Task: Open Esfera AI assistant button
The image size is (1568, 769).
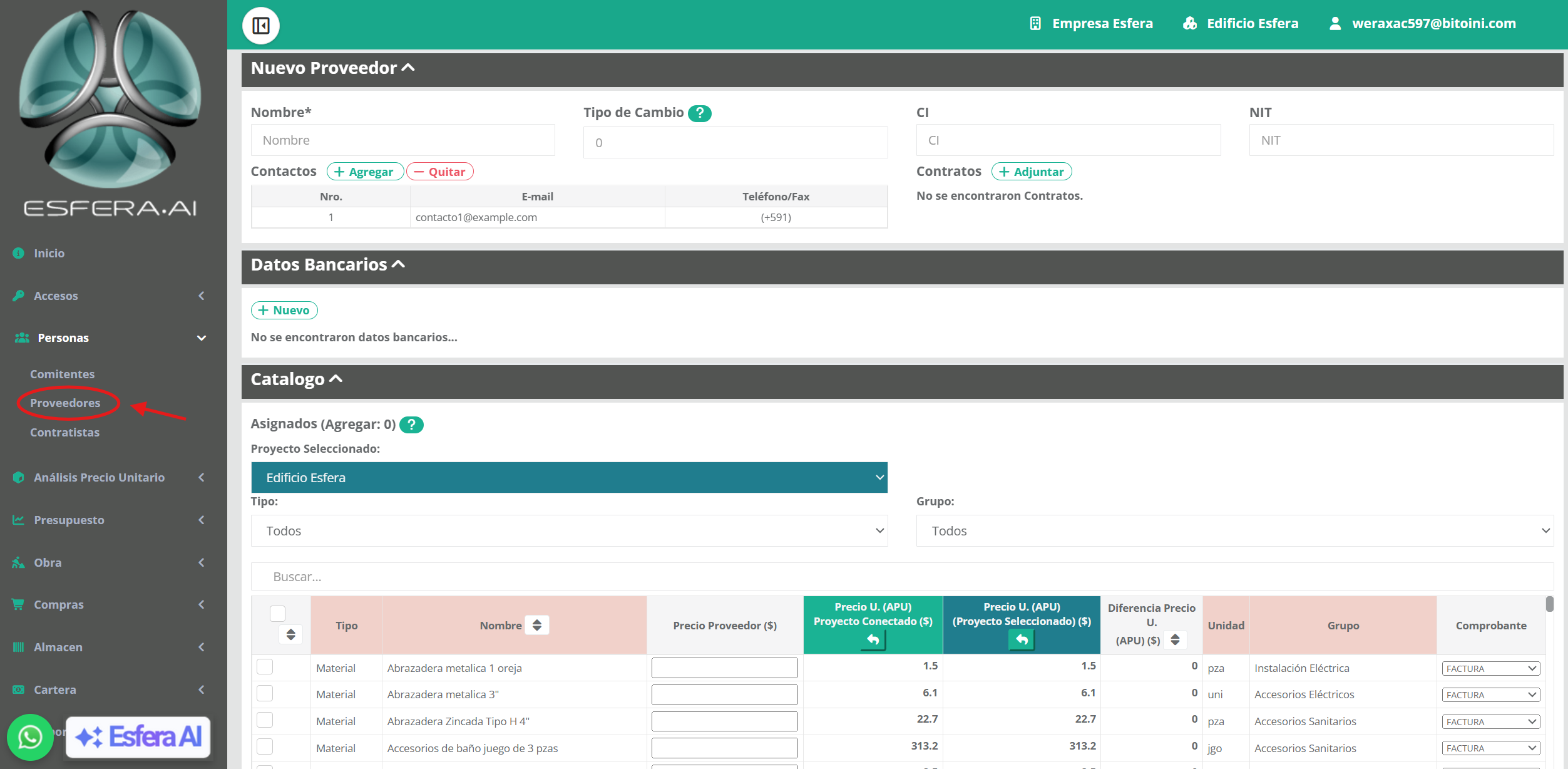Action: pyautogui.click(x=138, y=737)
